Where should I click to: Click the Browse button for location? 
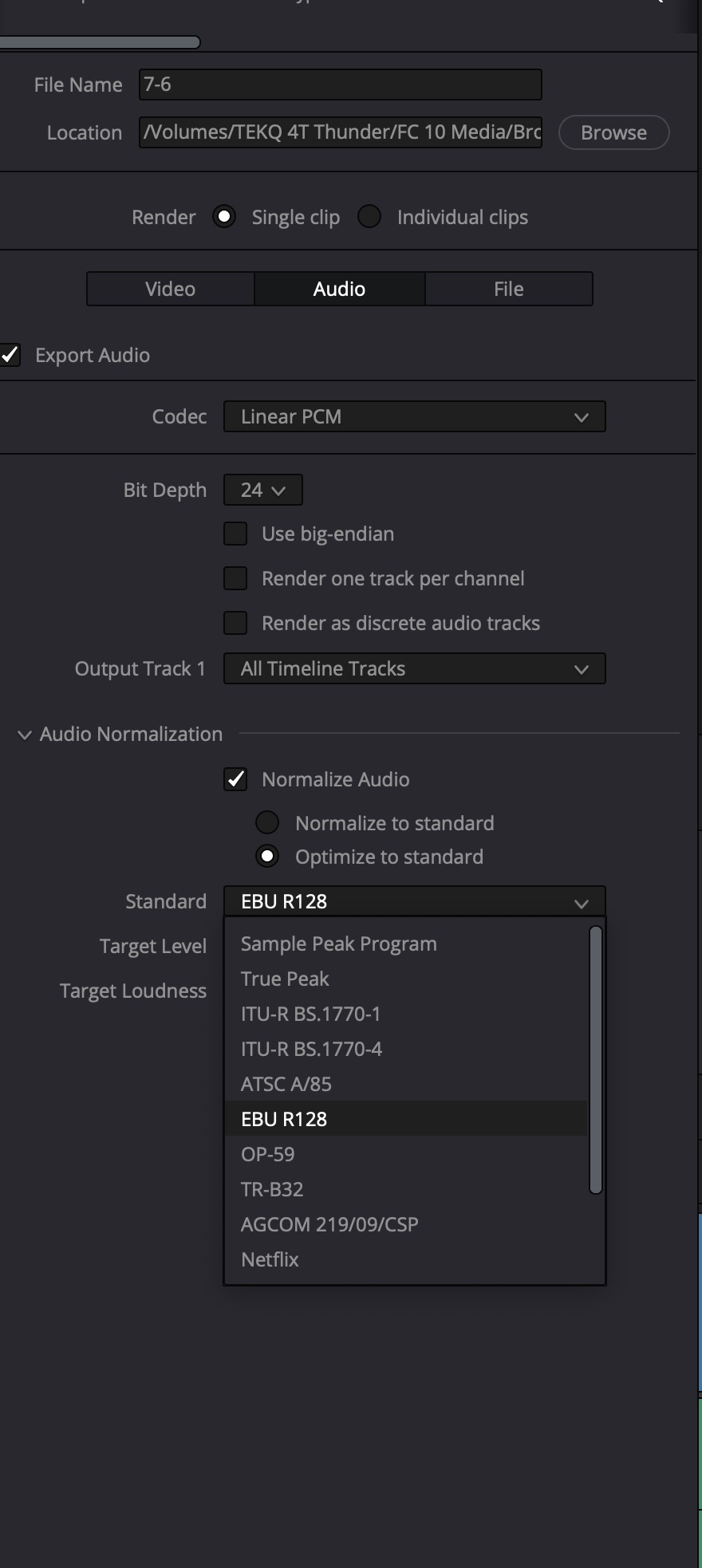[x=613, y=132]
